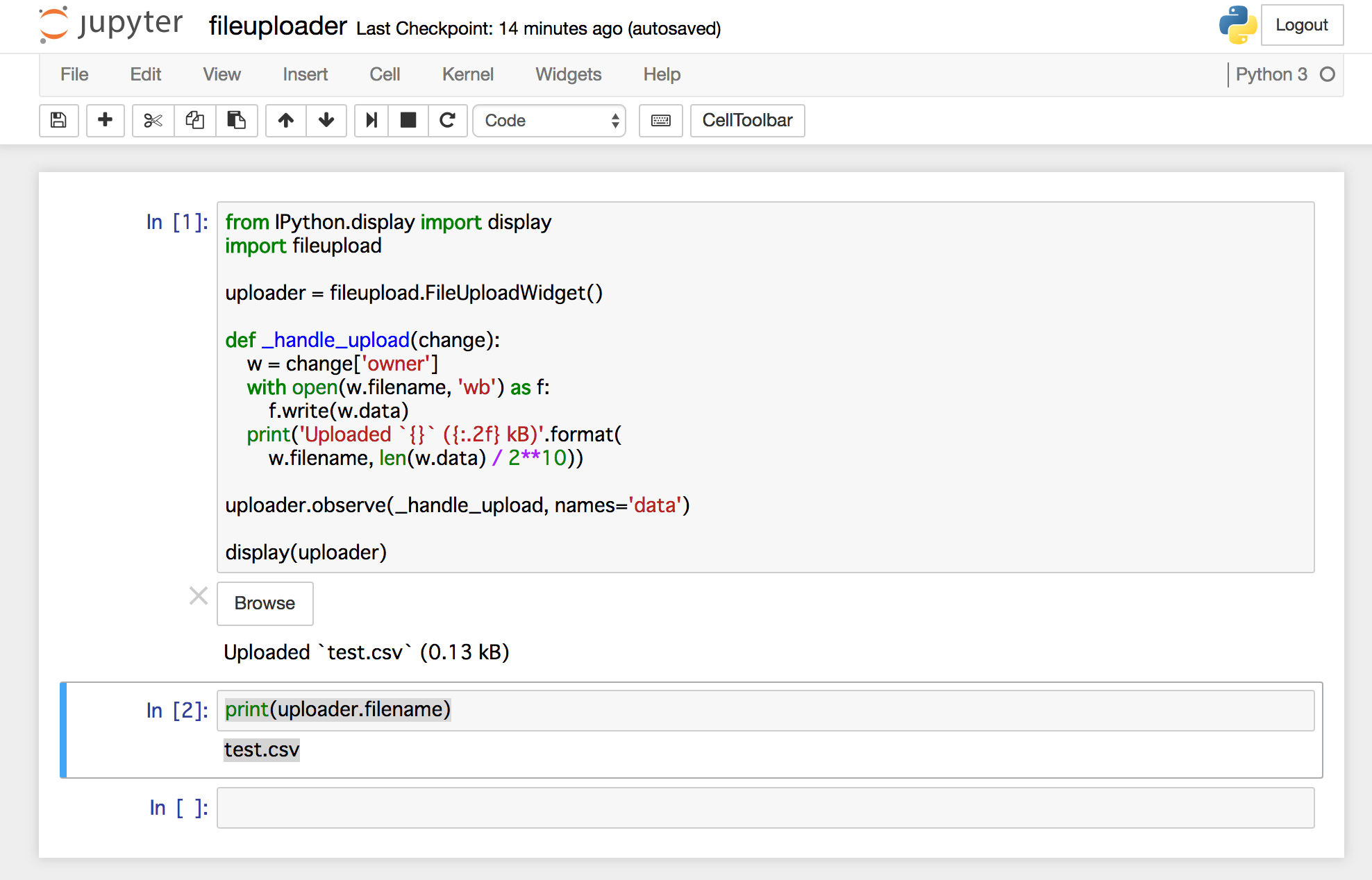Click the Python logo icon
Viewport: 1372px width, 880px height.
click(x=1238, y=25)
